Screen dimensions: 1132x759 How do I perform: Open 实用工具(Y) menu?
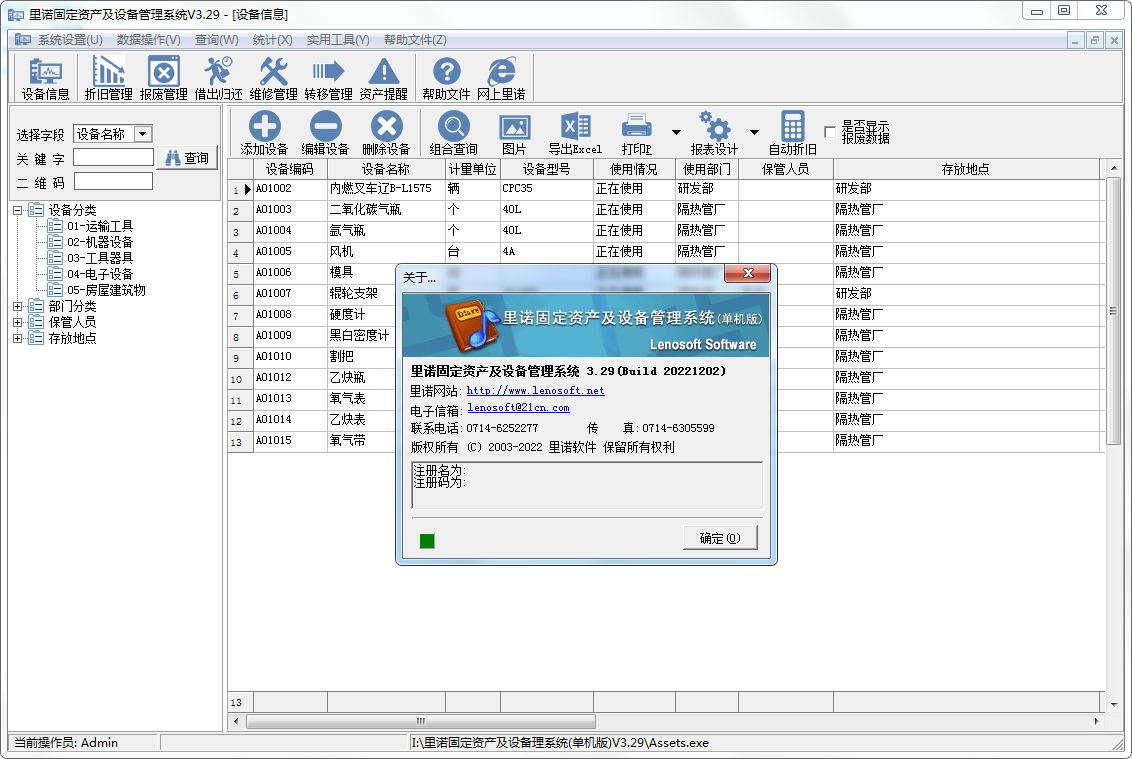pyautogui.click(x=338, y=40)
